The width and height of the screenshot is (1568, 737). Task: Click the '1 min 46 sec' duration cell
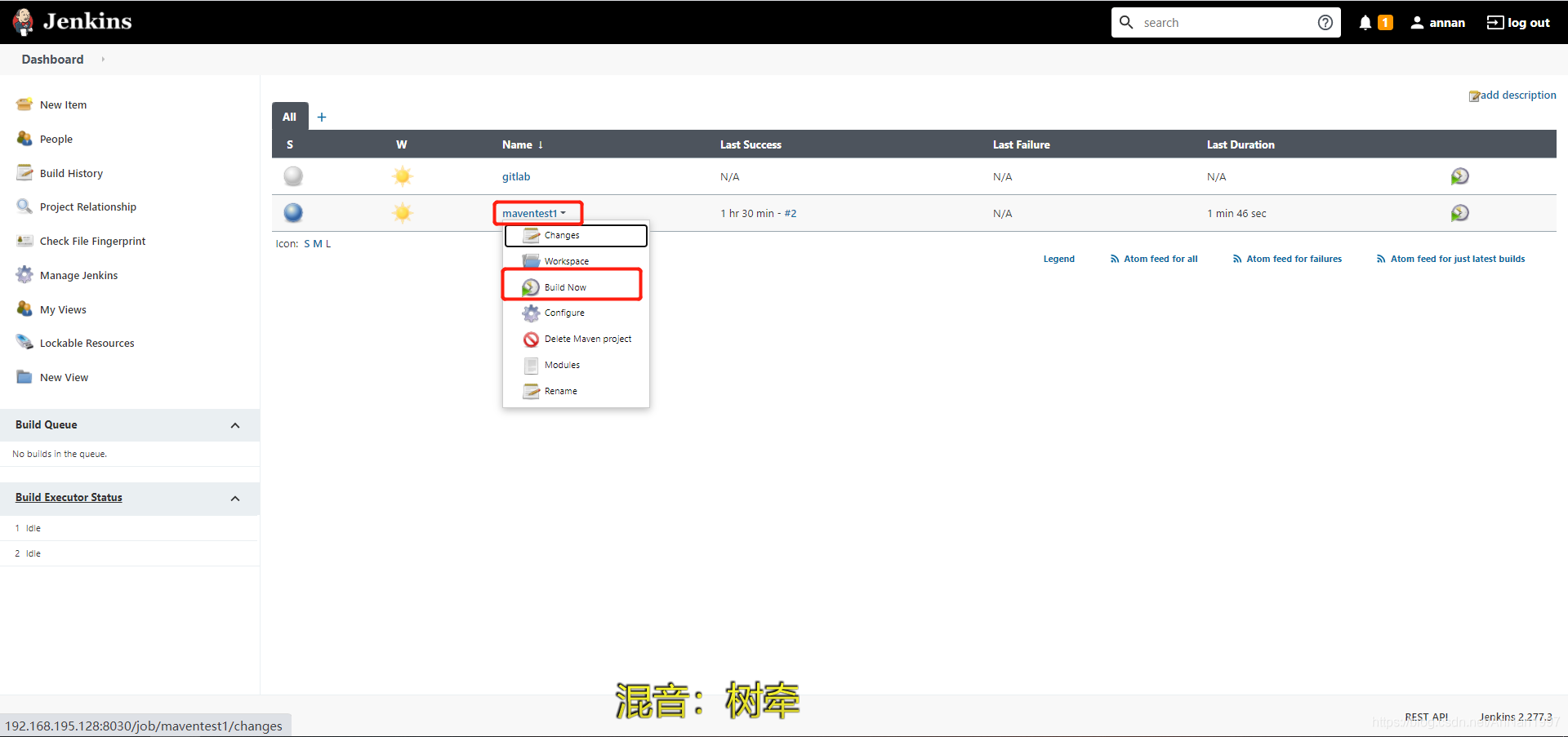tap(1236, 213)
